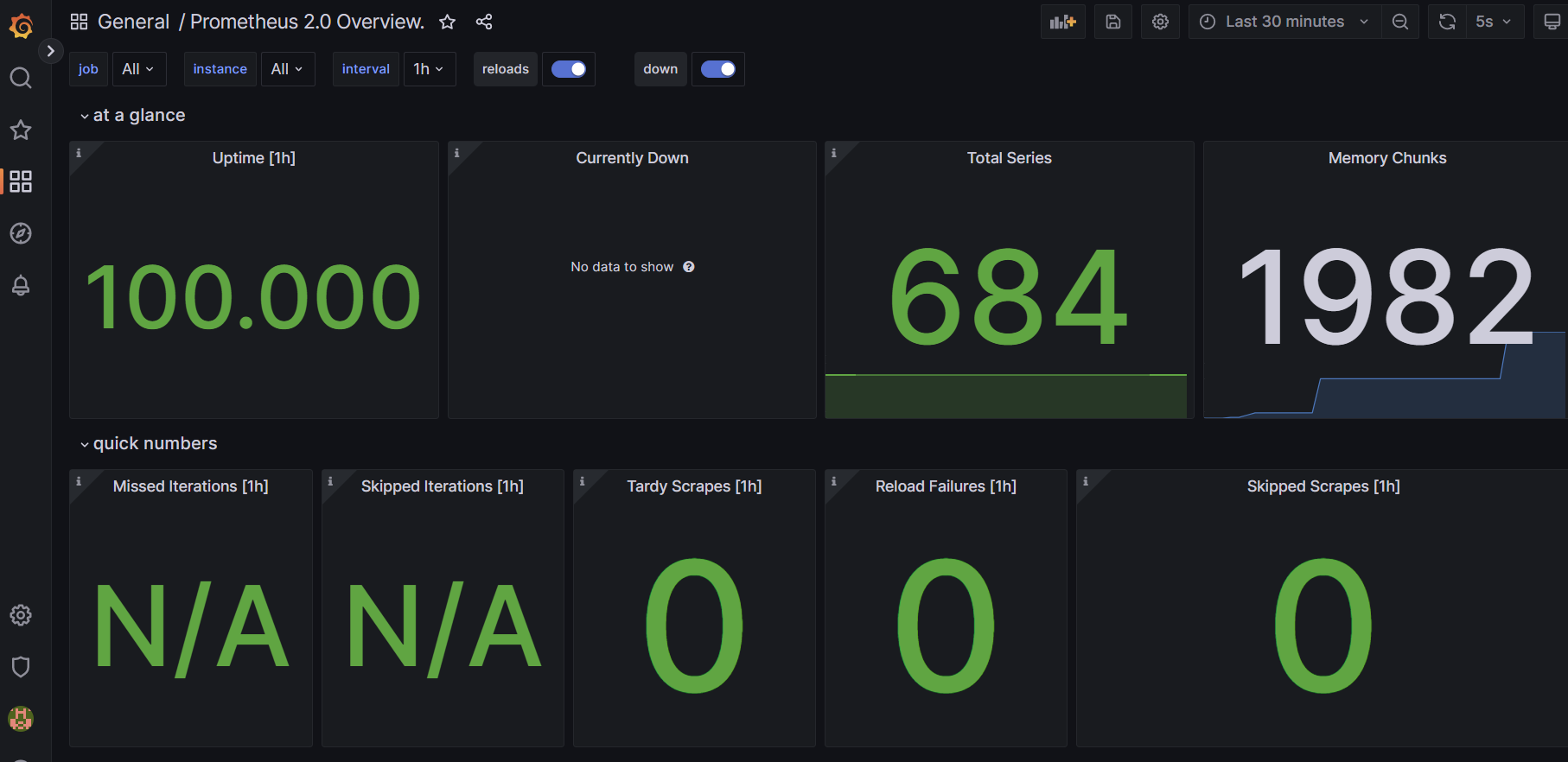Image resolution: width=1568 pixels, height=762 pixels.
Task: Open the Reload Failures [1h] title menu
Action: click(946, 486)
